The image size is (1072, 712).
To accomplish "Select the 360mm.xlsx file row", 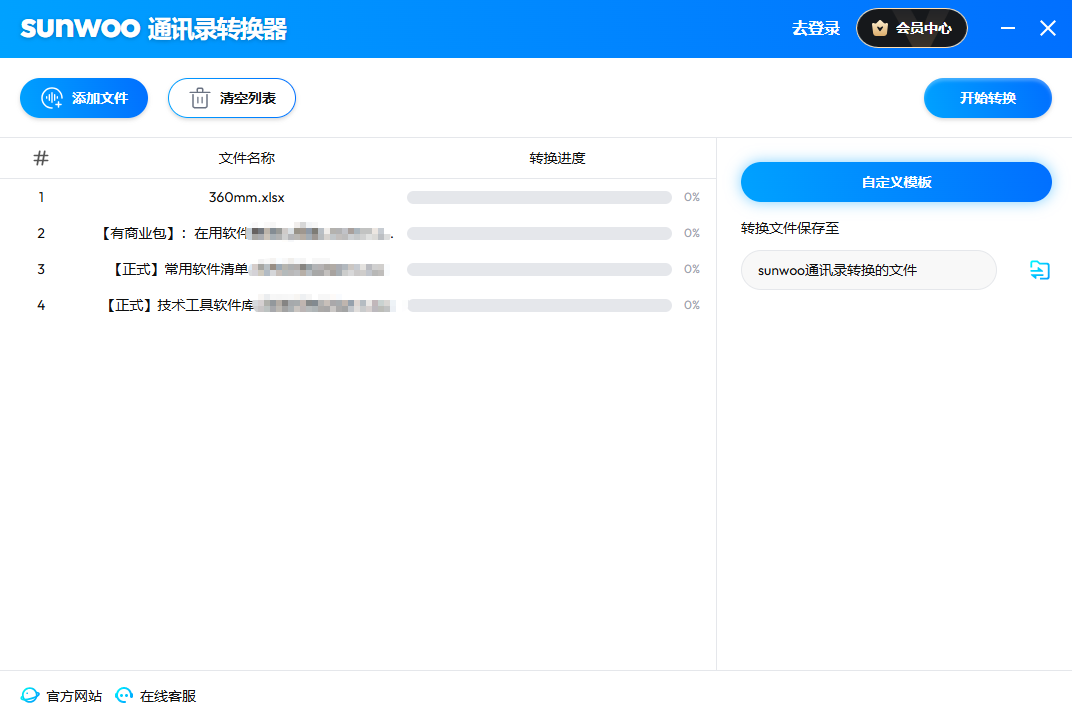I will click(x=247, y=197).
